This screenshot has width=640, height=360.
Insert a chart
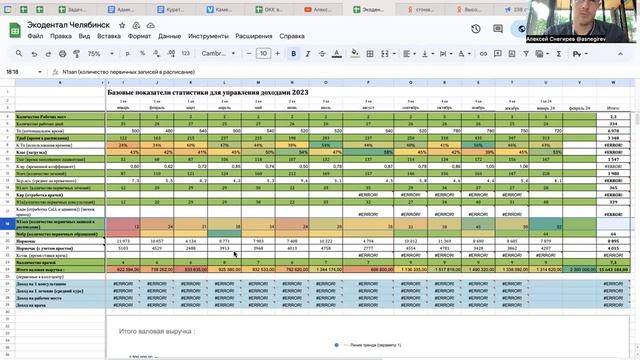(512, 53)
